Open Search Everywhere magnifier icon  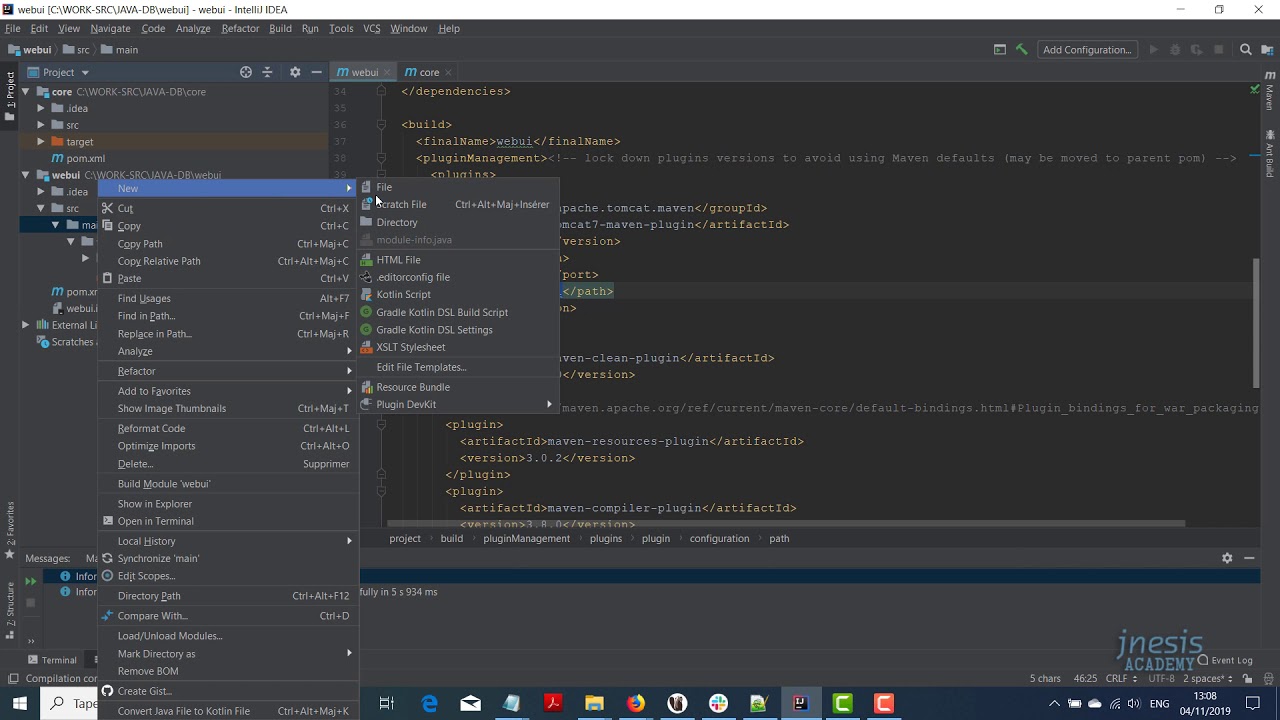point(1245,49)
